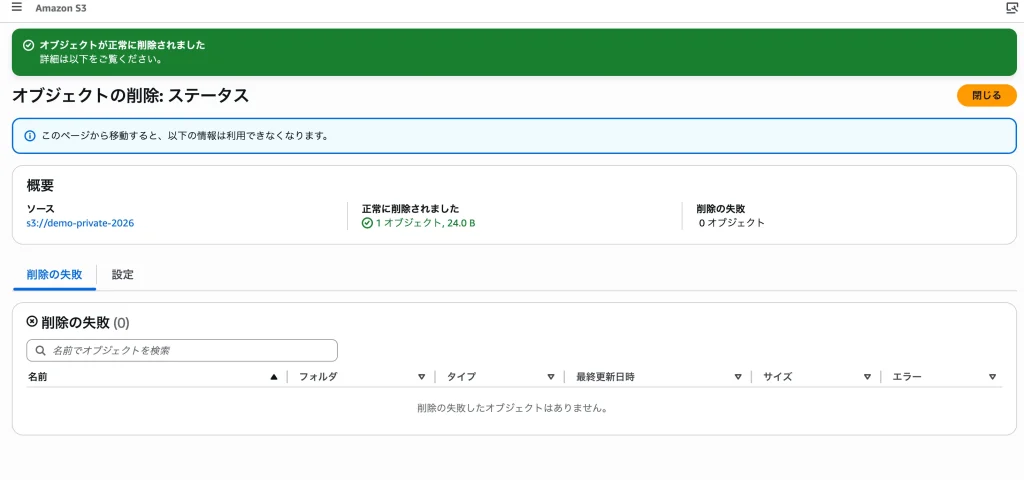The height and width of the screenshot is (480, 1024).
Task: Sort by エラー column using its arrow
Action: point(992,377)
